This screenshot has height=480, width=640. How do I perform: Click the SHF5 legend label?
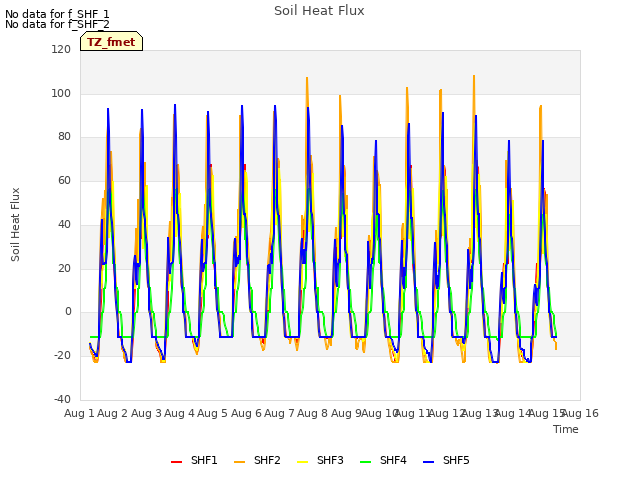[456, 460]
